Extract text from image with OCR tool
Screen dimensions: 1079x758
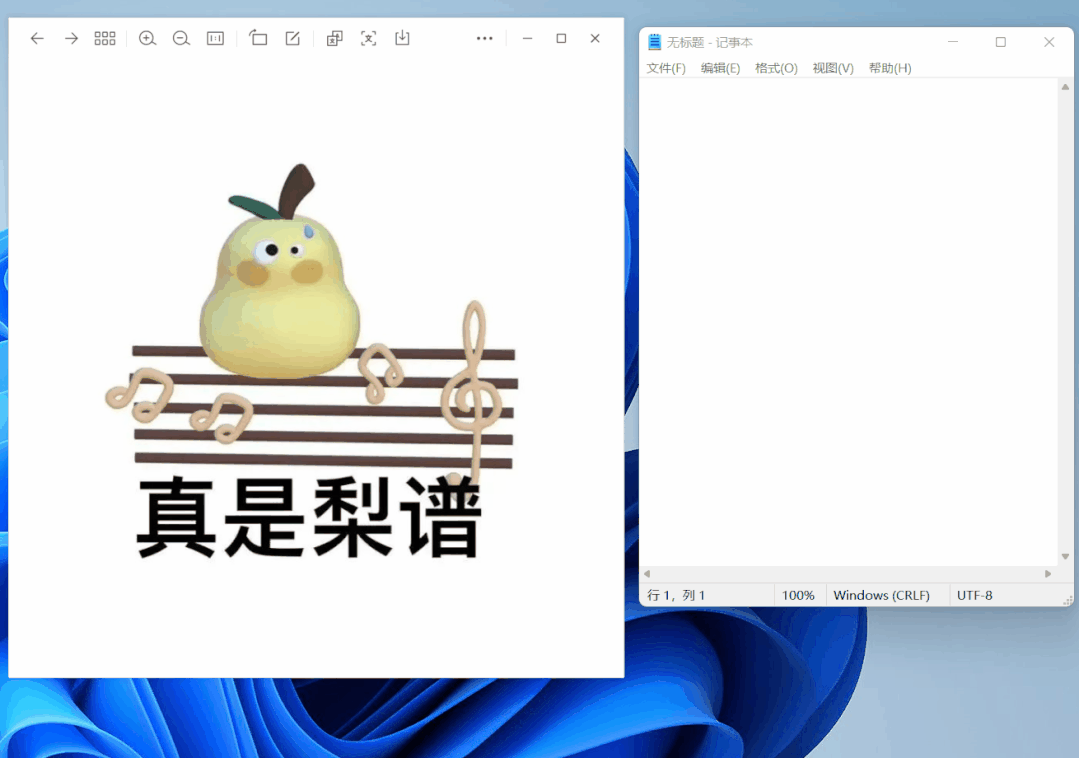[368, 38]
